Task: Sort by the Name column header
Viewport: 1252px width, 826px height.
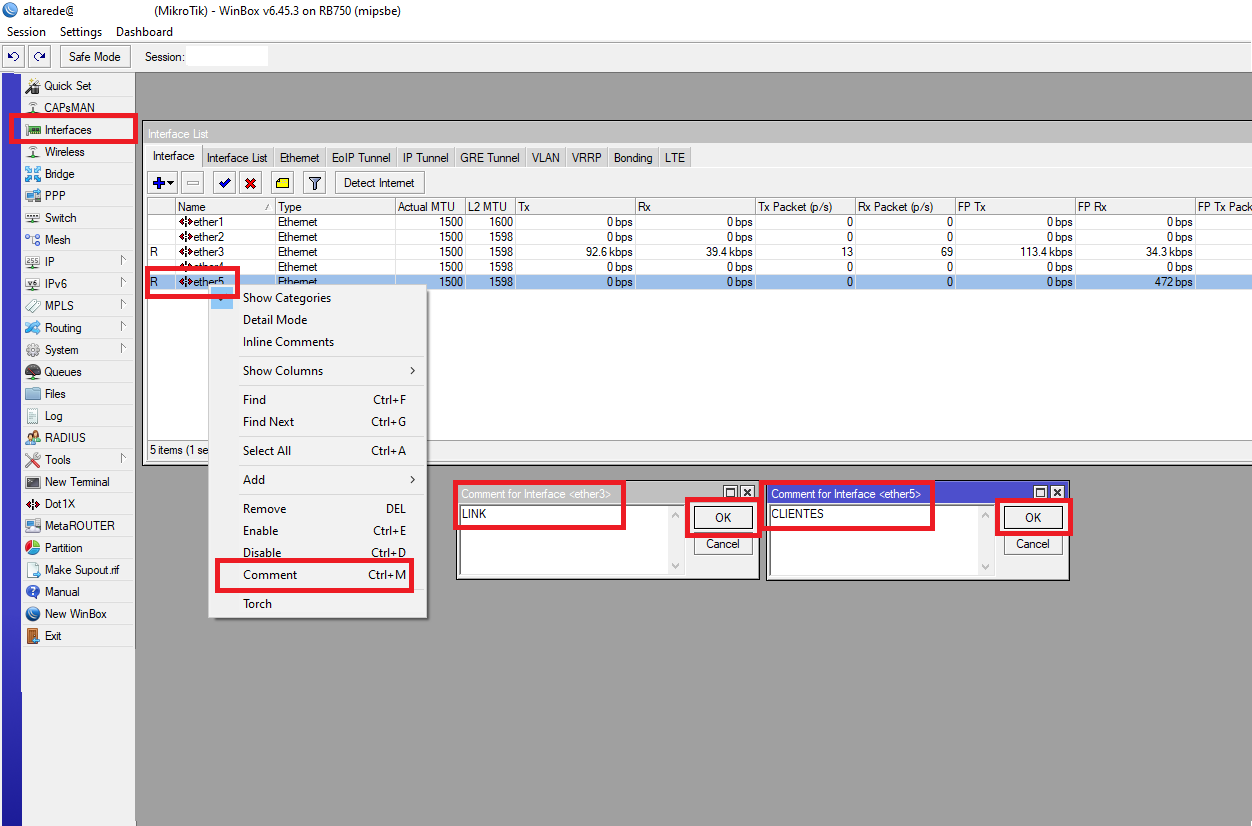Action: (x=225, y=207)
